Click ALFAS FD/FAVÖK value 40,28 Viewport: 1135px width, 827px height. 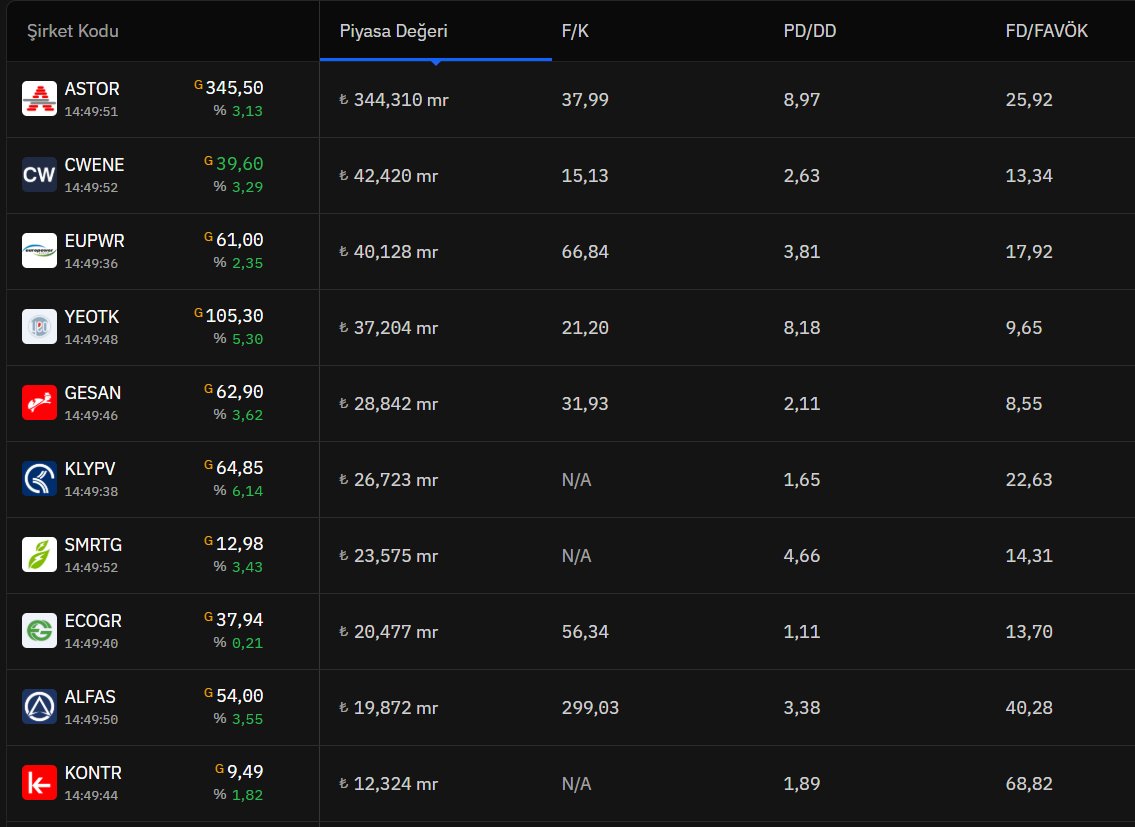click(x=1029, y=708)
